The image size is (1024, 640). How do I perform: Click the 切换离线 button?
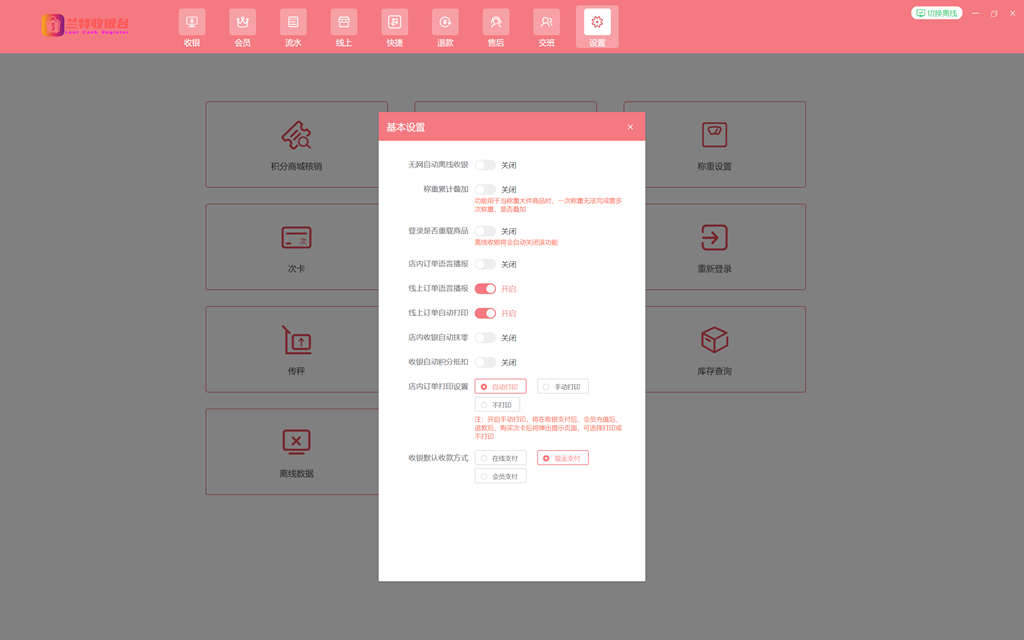point(936,13)
